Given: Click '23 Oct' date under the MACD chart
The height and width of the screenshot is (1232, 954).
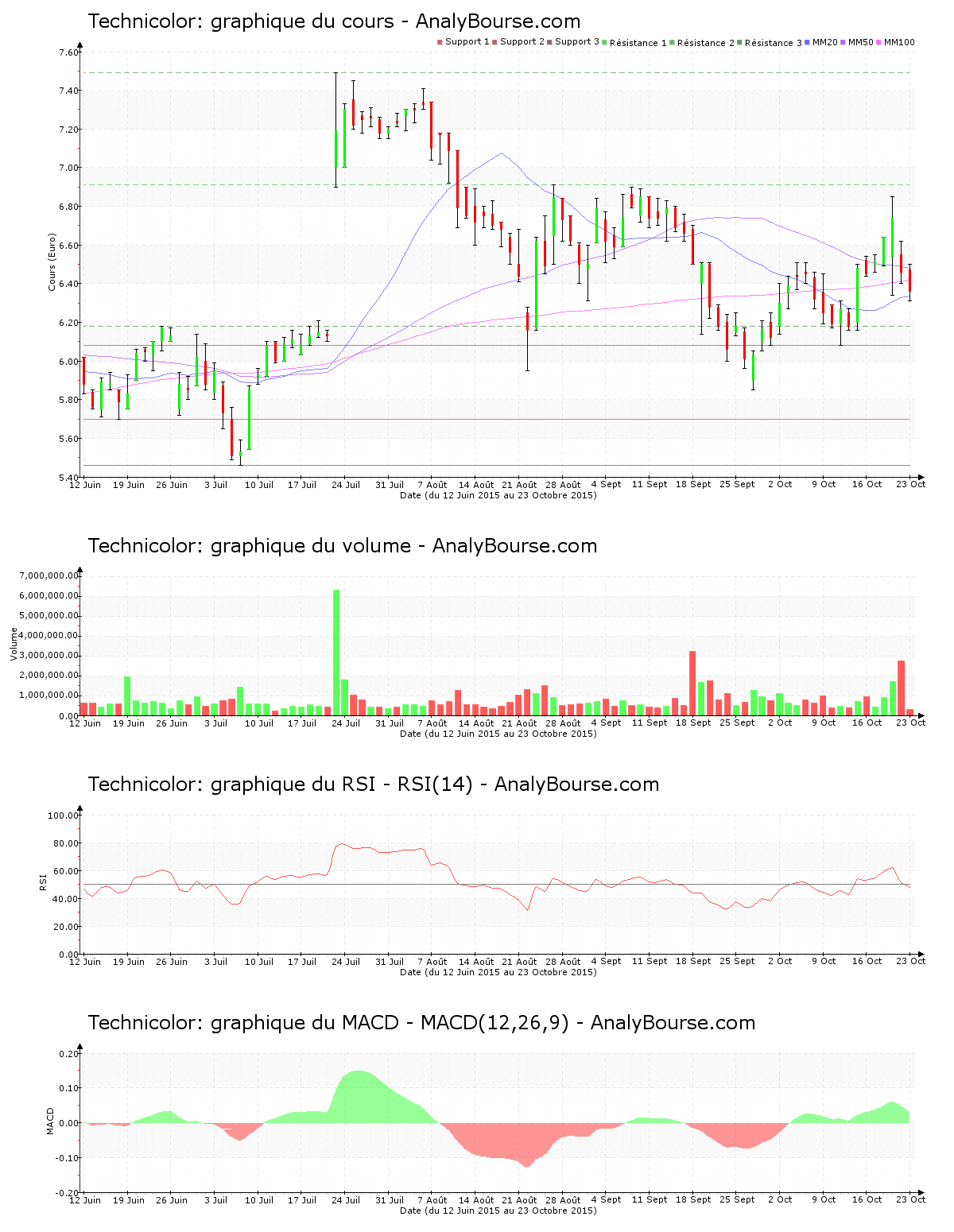Looking at the screenshot, I should pyautogui.click(x=911, y=1200).
